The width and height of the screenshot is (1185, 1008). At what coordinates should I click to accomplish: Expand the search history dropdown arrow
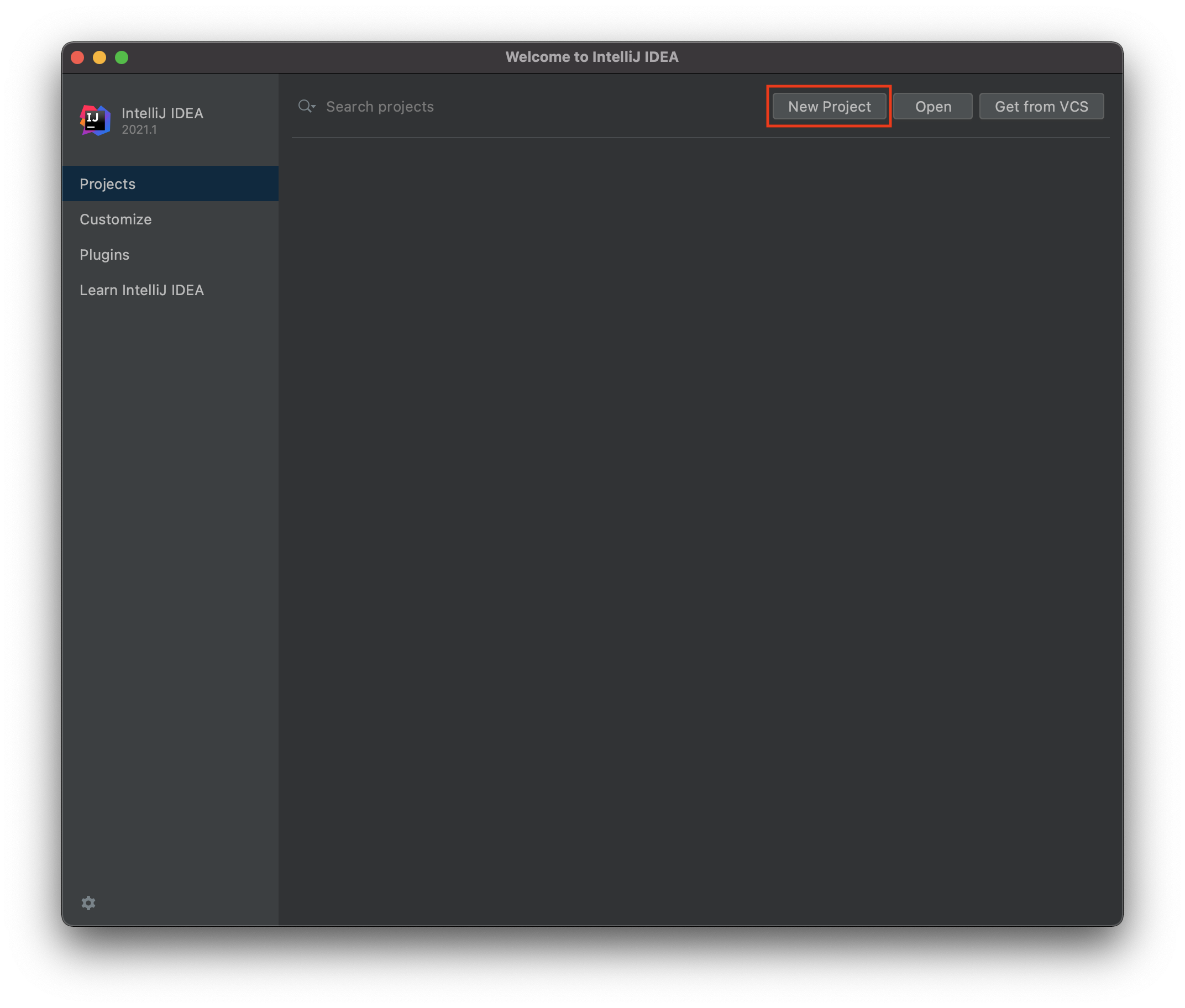click(314, 107)
